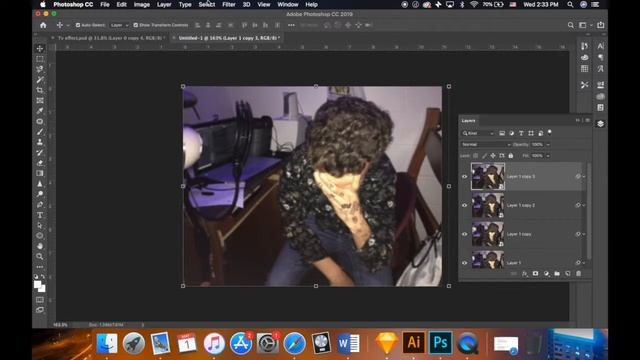Create new fill or adjustment layer

[x=546, y=273]
